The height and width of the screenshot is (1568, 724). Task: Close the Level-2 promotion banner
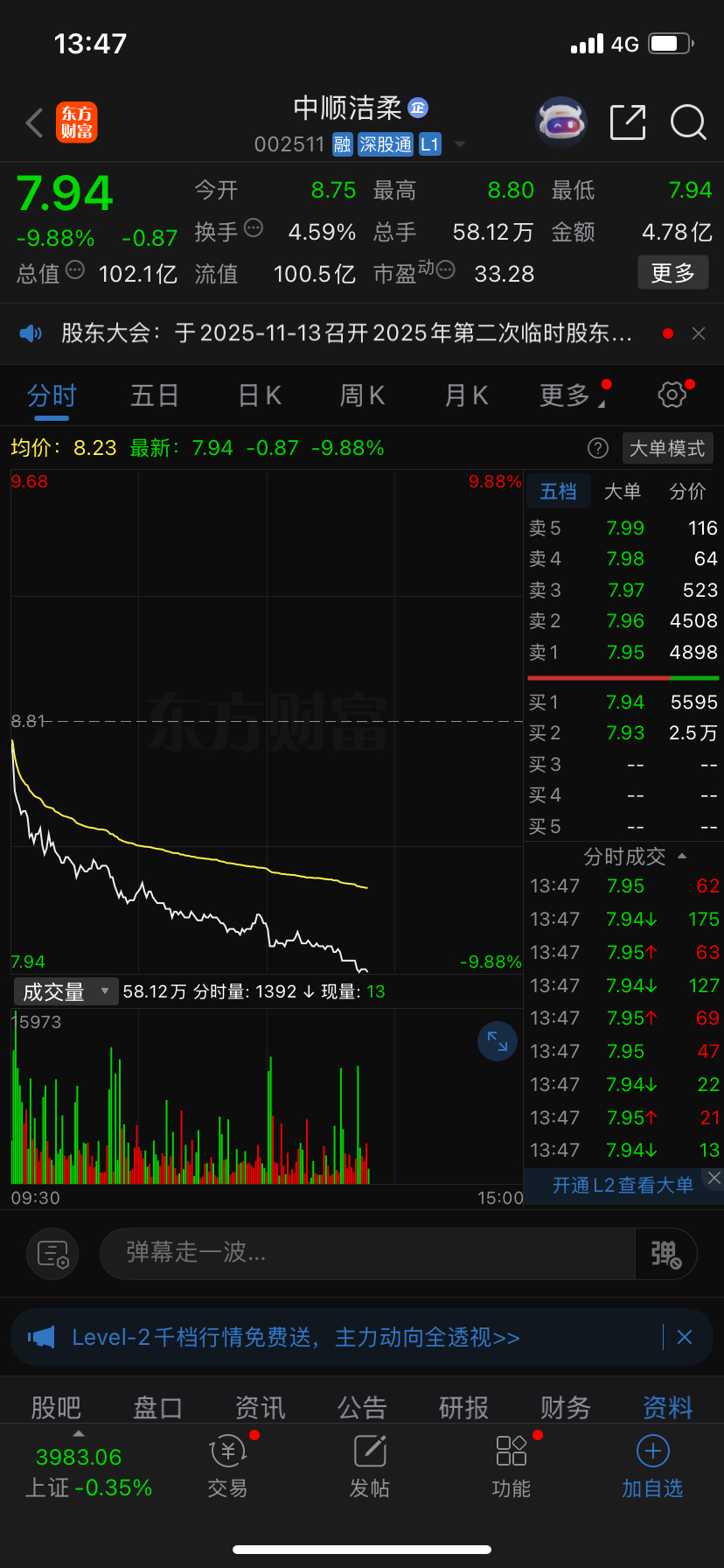[x=685, y=1337]
